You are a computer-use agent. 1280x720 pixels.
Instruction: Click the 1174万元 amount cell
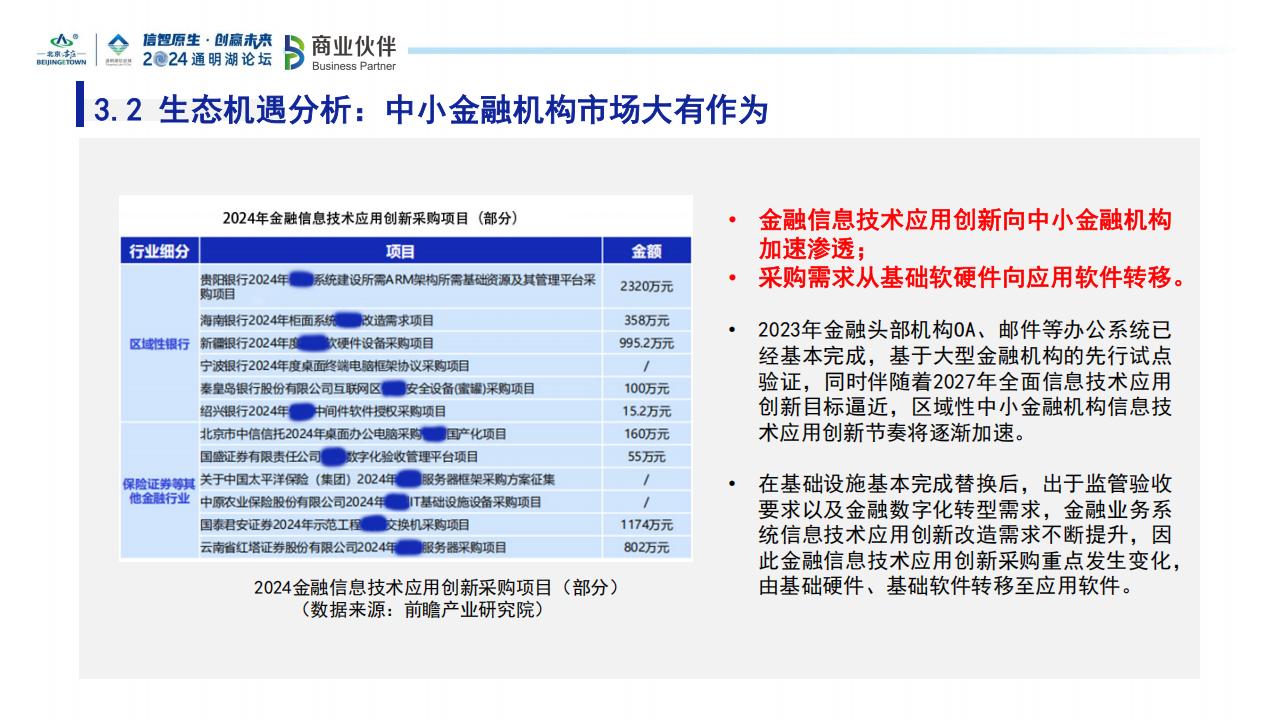click(646, 525)
